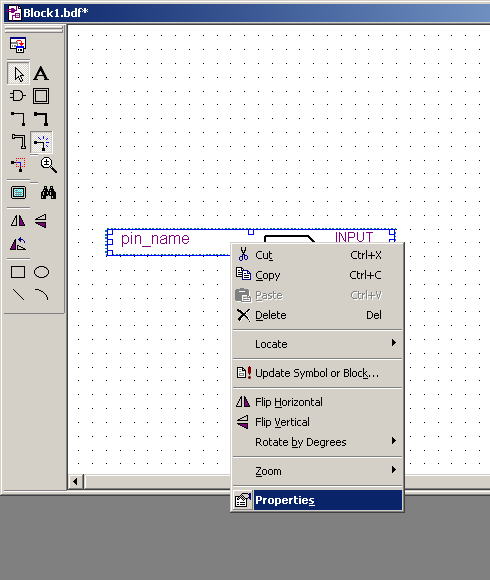
Task: Toggle full screen view icon
Action: point(18,193)
